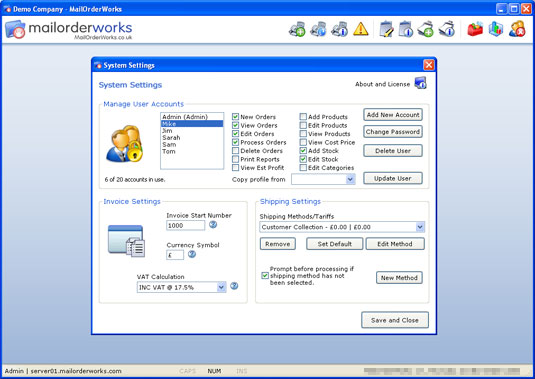Click the Change Password button
This screenshot has width=535, height=379.
pyautogui.click(x=393, y=132)
